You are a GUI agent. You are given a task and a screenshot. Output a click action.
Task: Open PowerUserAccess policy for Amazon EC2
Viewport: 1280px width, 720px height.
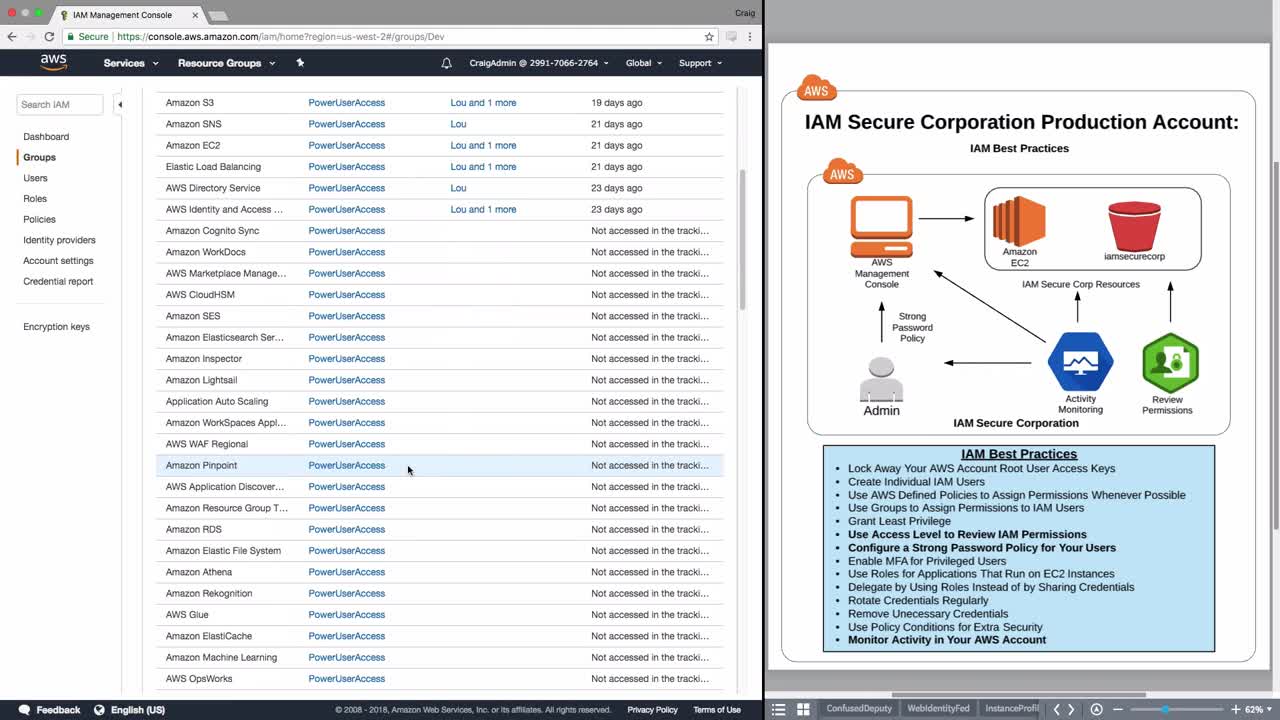click(346, 146)
